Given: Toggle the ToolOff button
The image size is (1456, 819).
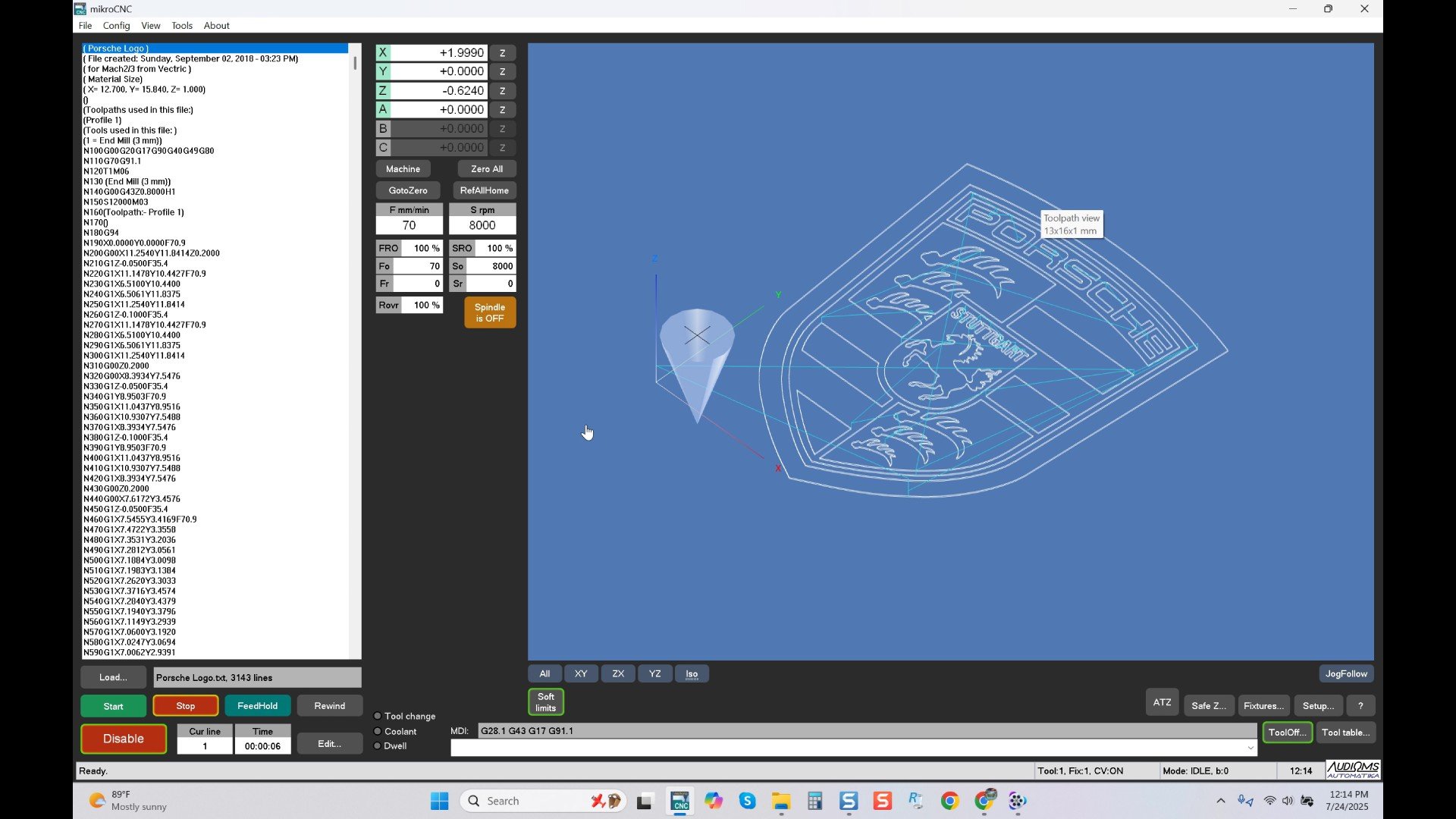Looking at the screenshot, I should pyautogui.click(x=1287, y=733).
